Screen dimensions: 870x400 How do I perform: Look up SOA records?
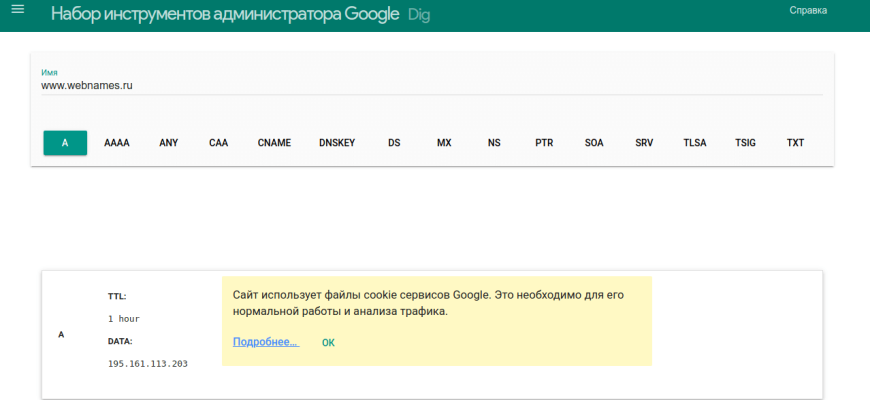click(x=594, y=143)
